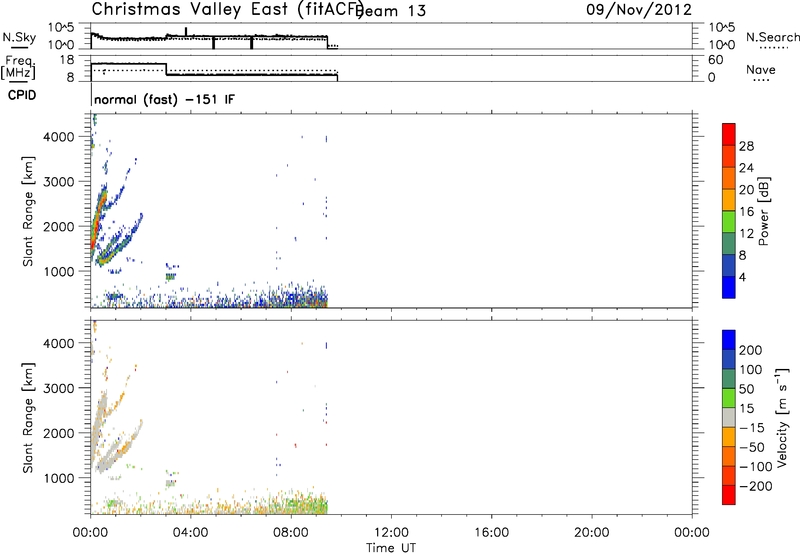Viewport: 800px width, 554px height.
Task: Click the 08:00 time tick label
Action: [291, 533]
